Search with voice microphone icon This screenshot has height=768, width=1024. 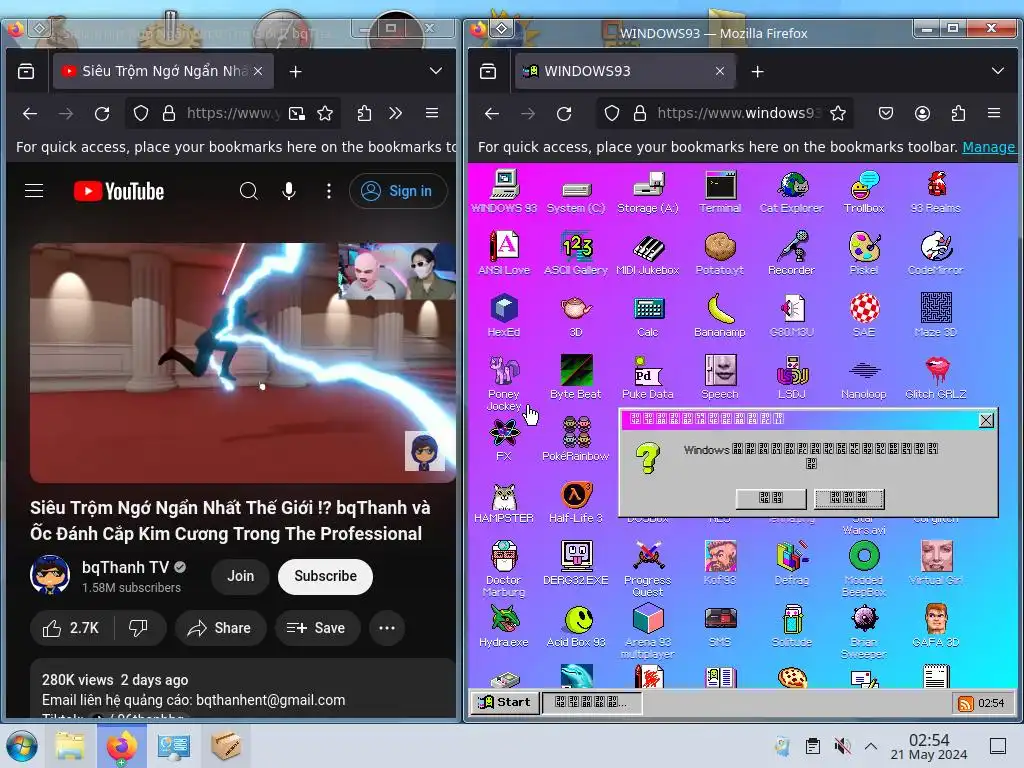289,191
